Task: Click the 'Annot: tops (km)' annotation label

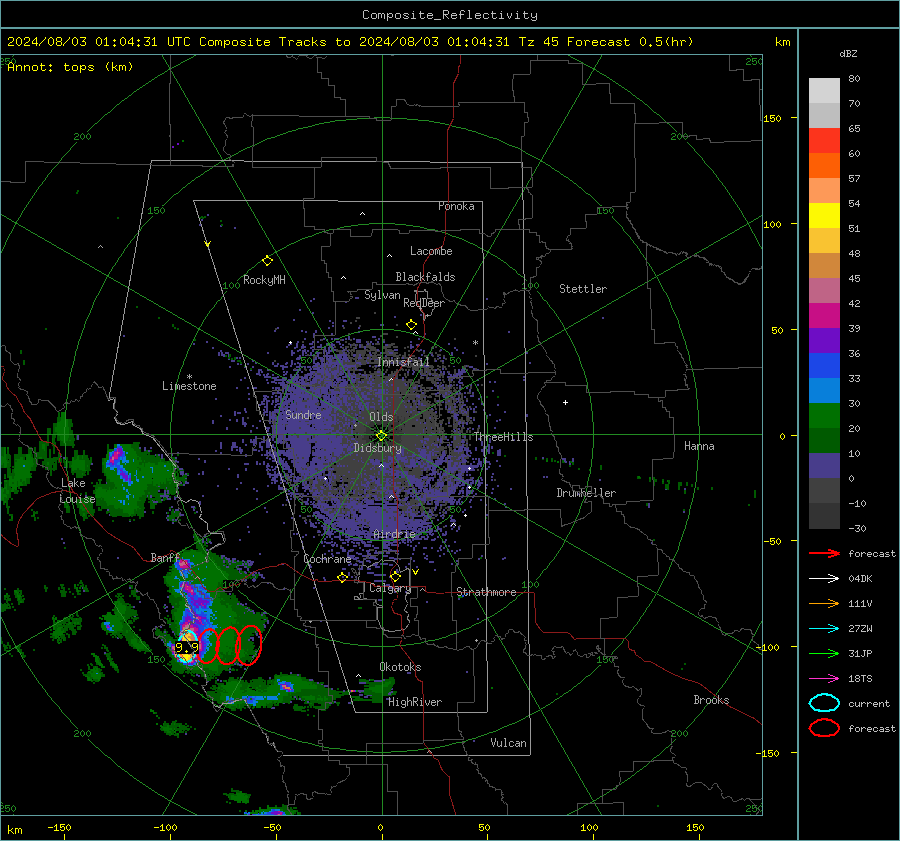Action: 70,67
